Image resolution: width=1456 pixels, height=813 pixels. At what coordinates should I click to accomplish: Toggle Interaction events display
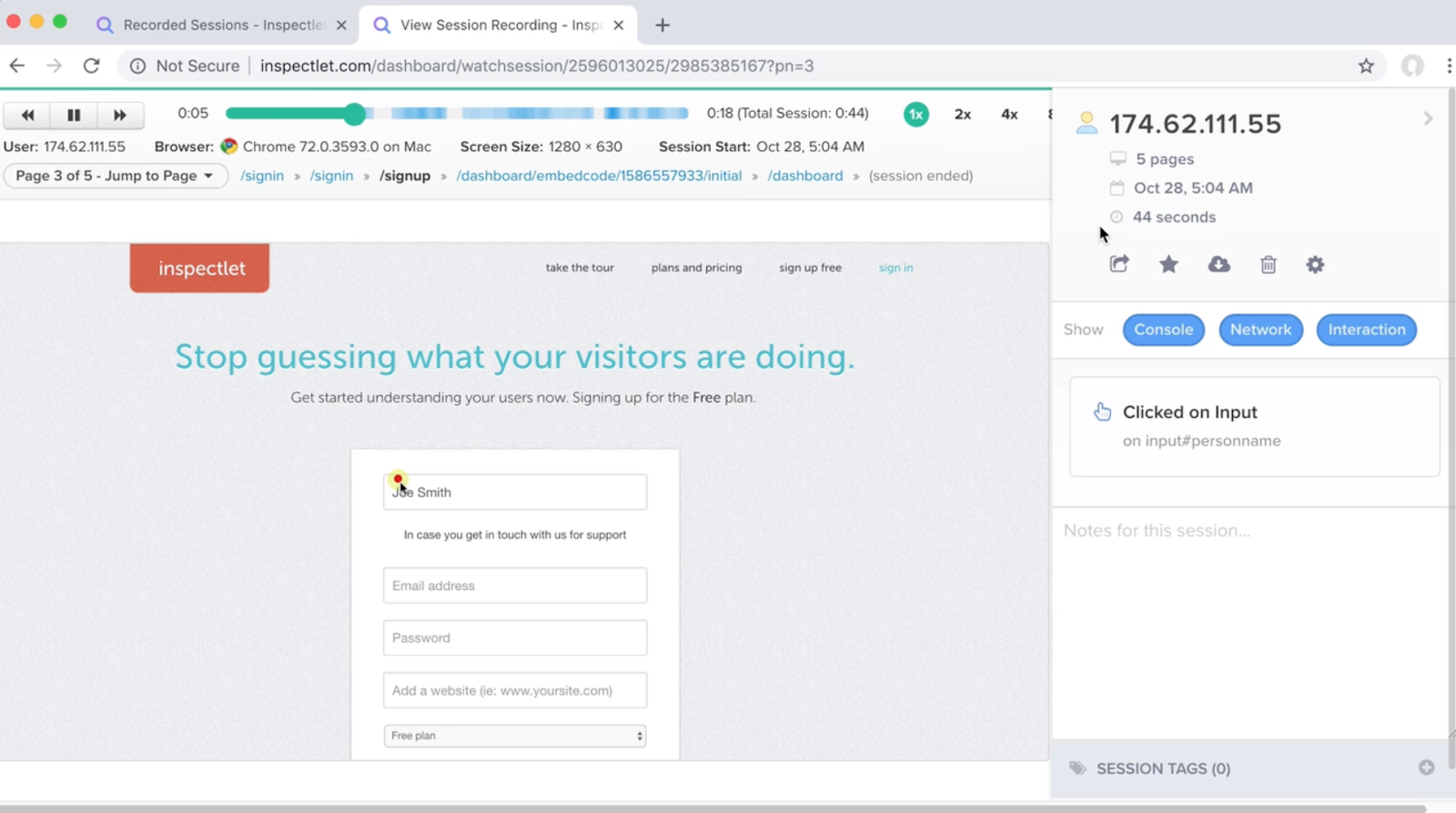click(x=1367, y=330)
